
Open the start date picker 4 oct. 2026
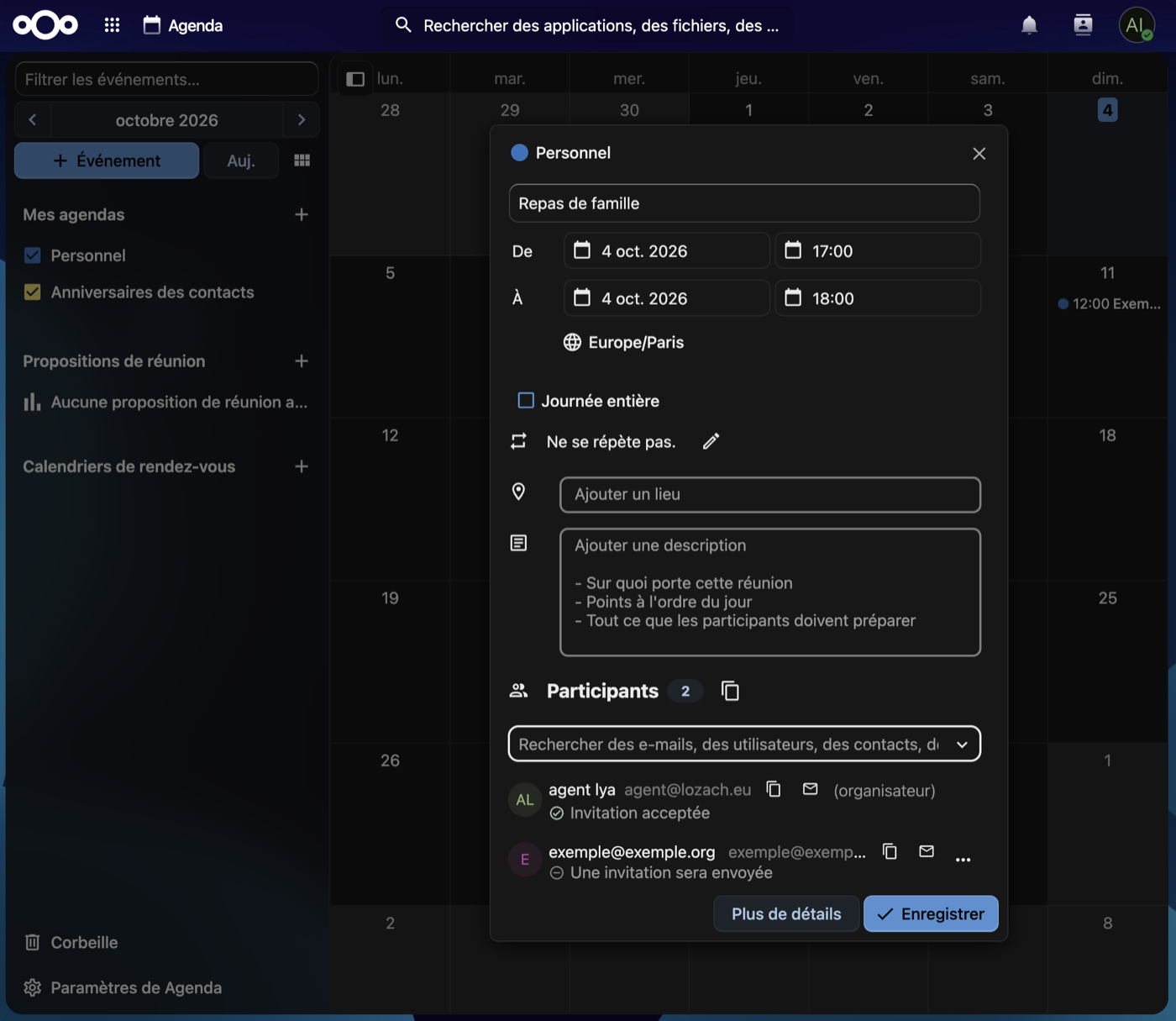(667, 250)
